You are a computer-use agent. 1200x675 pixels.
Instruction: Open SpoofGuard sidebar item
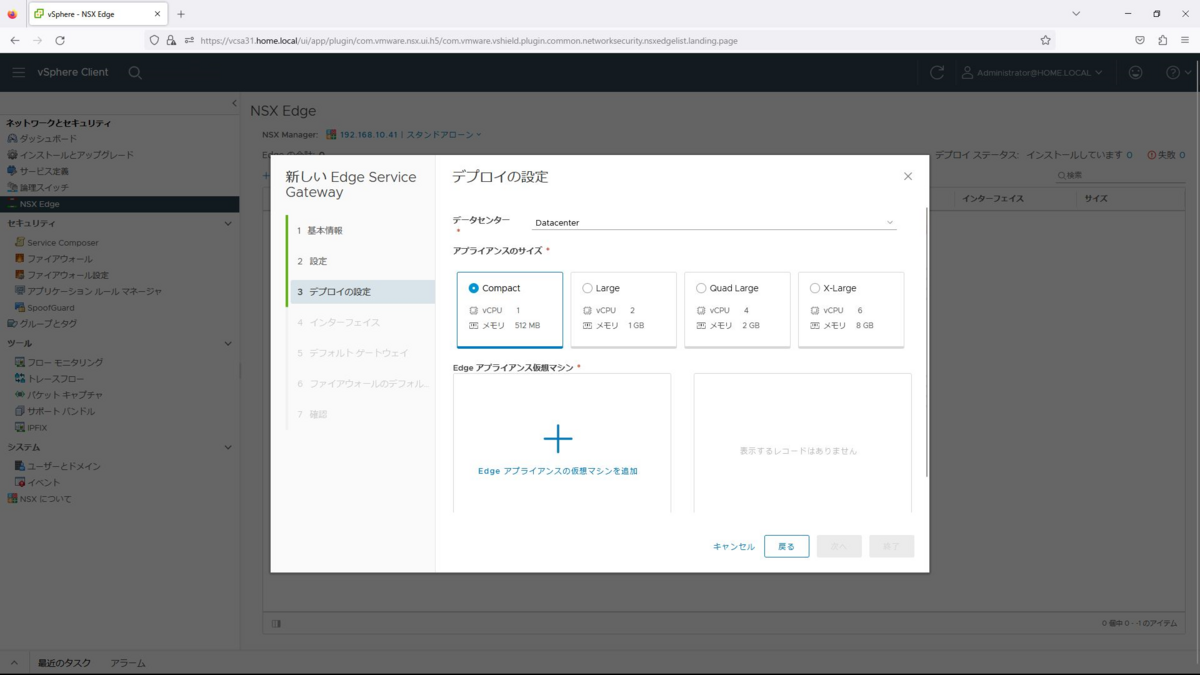point(50,308)
